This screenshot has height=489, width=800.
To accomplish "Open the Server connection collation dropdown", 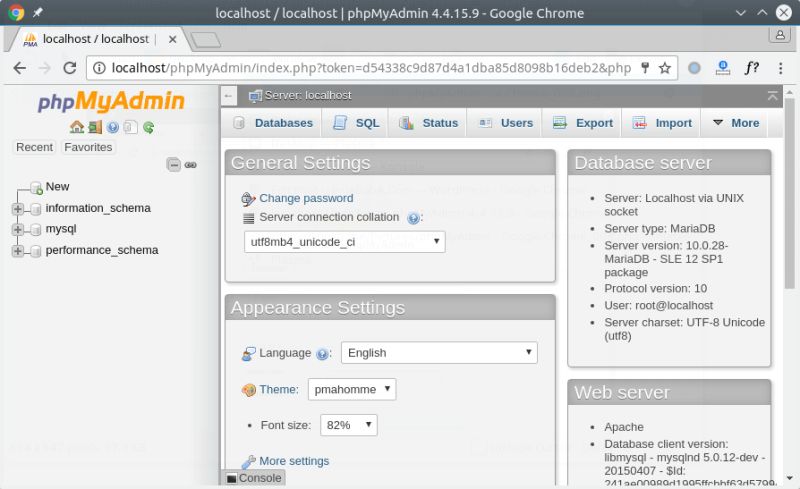I will [344, 241].
